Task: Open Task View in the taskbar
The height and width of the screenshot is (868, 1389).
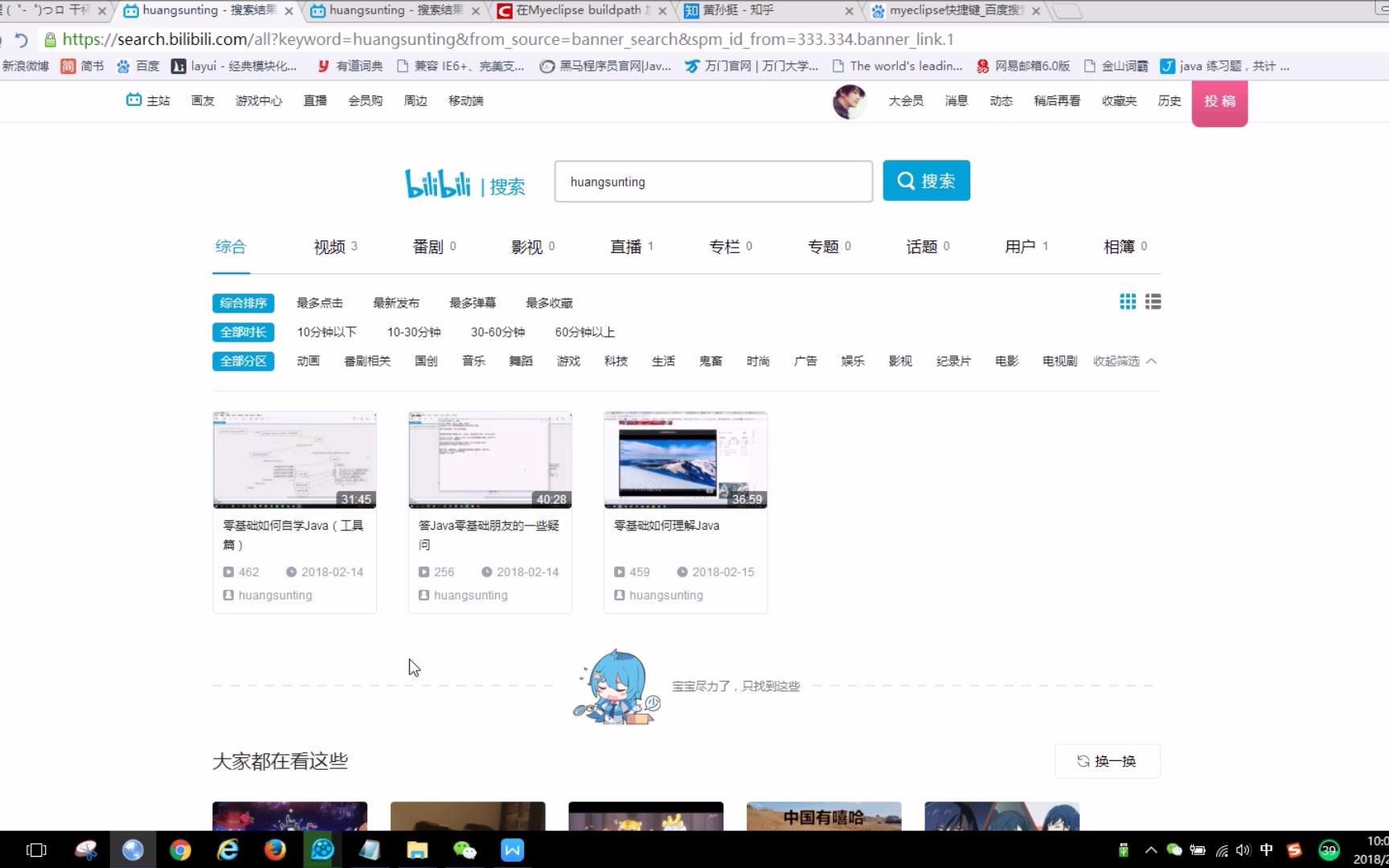Action: pos(36,850)
